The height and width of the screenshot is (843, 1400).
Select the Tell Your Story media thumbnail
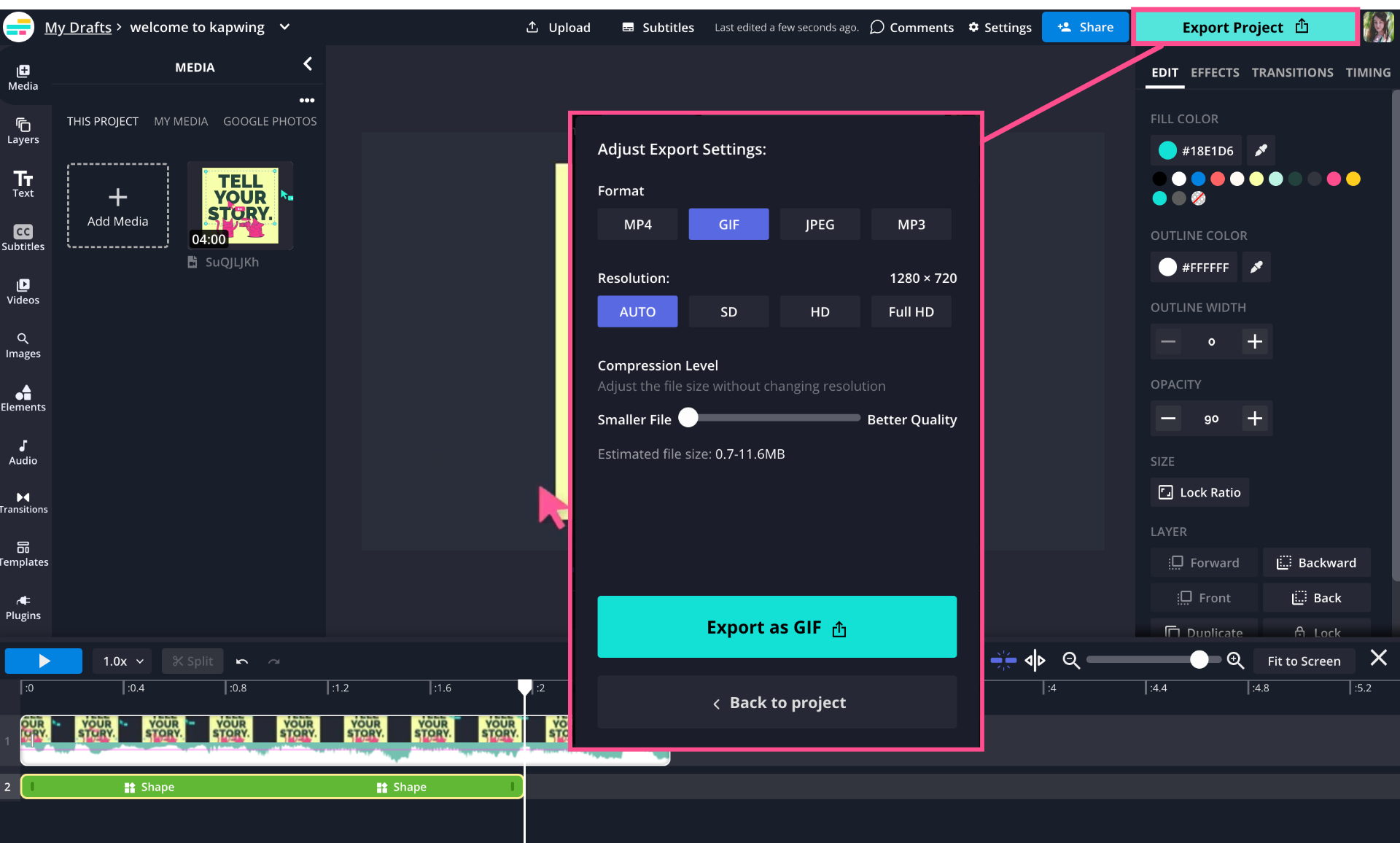pos(240,206)
